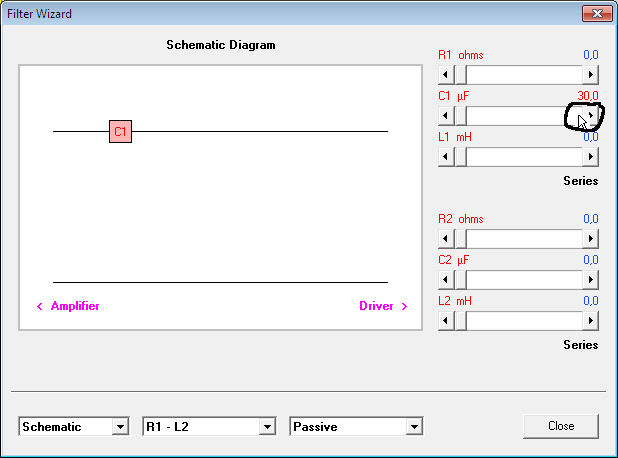Screen dimensions: 618x458
Task: Click the L2 value 0,0
Action: (591, 301)
